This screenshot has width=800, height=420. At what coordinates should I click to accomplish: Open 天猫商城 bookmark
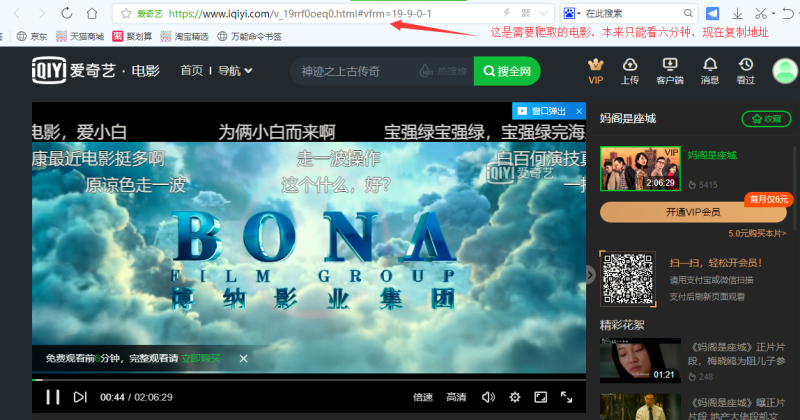80,36
